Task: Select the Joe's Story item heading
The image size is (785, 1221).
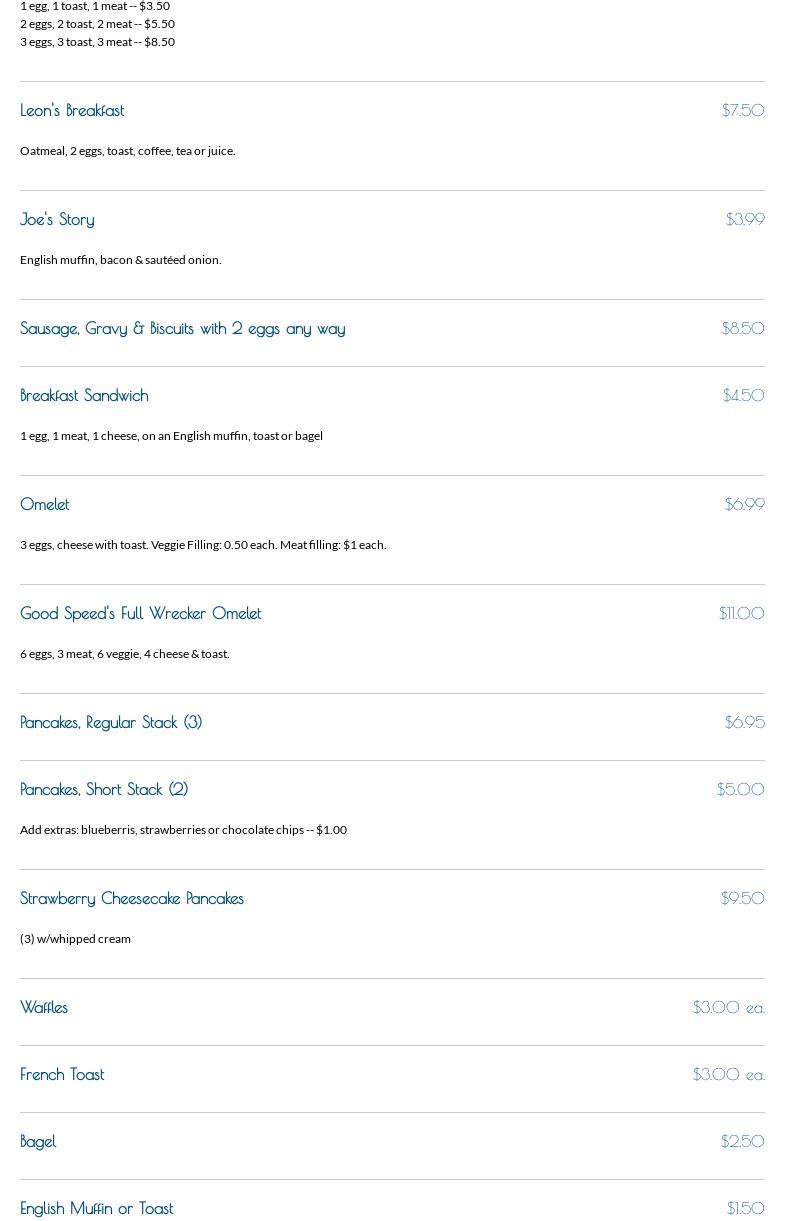Action: pyautogui.click(x=57, y=219)
